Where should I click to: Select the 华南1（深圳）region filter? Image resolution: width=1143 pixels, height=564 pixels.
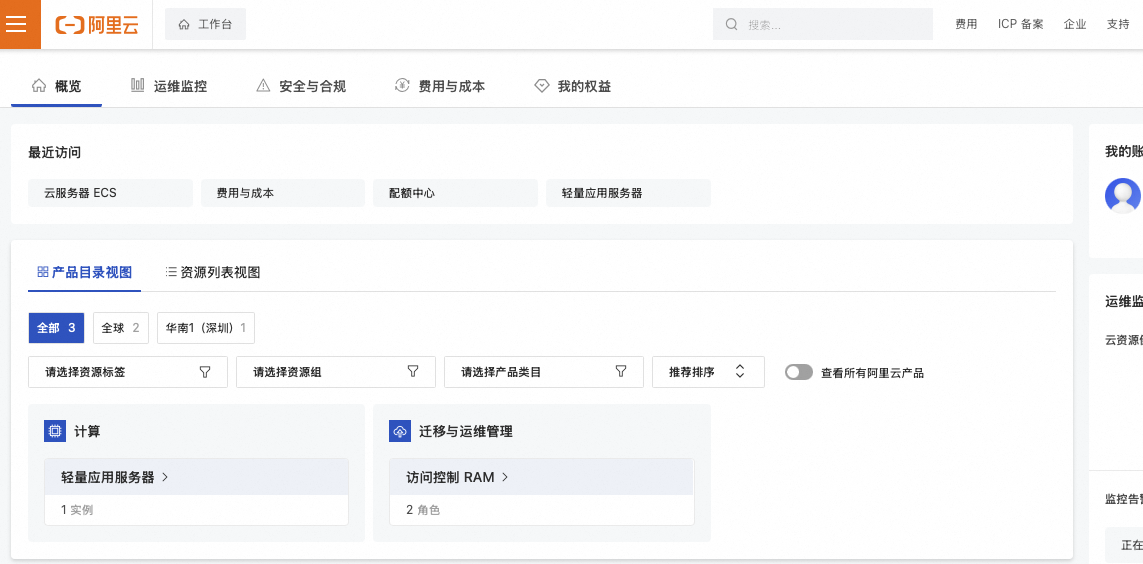206,328
